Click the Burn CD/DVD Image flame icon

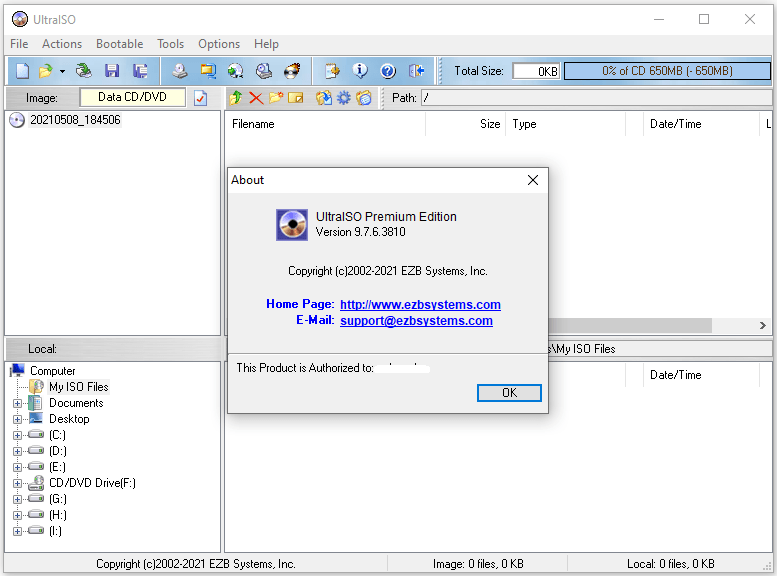[x=292, y=71]
